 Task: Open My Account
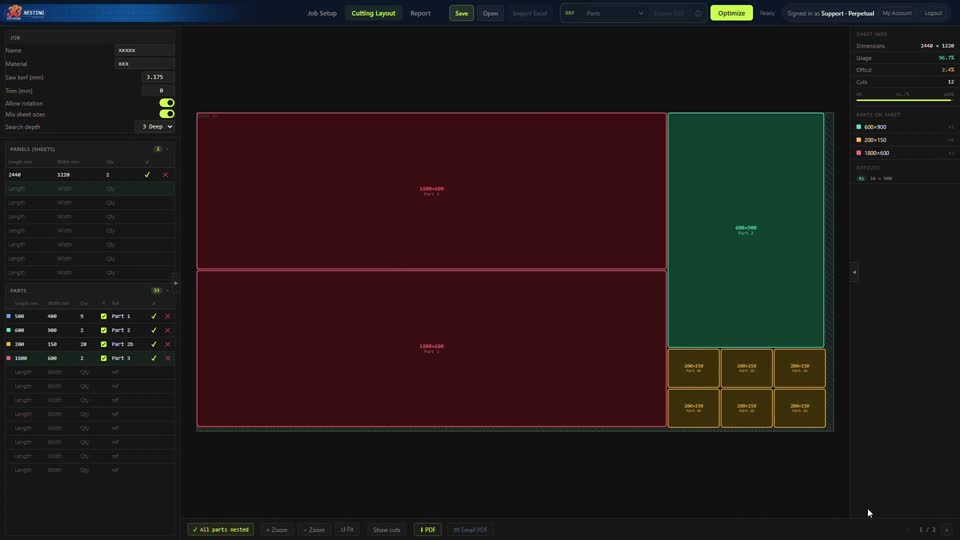tap(897, 13)
